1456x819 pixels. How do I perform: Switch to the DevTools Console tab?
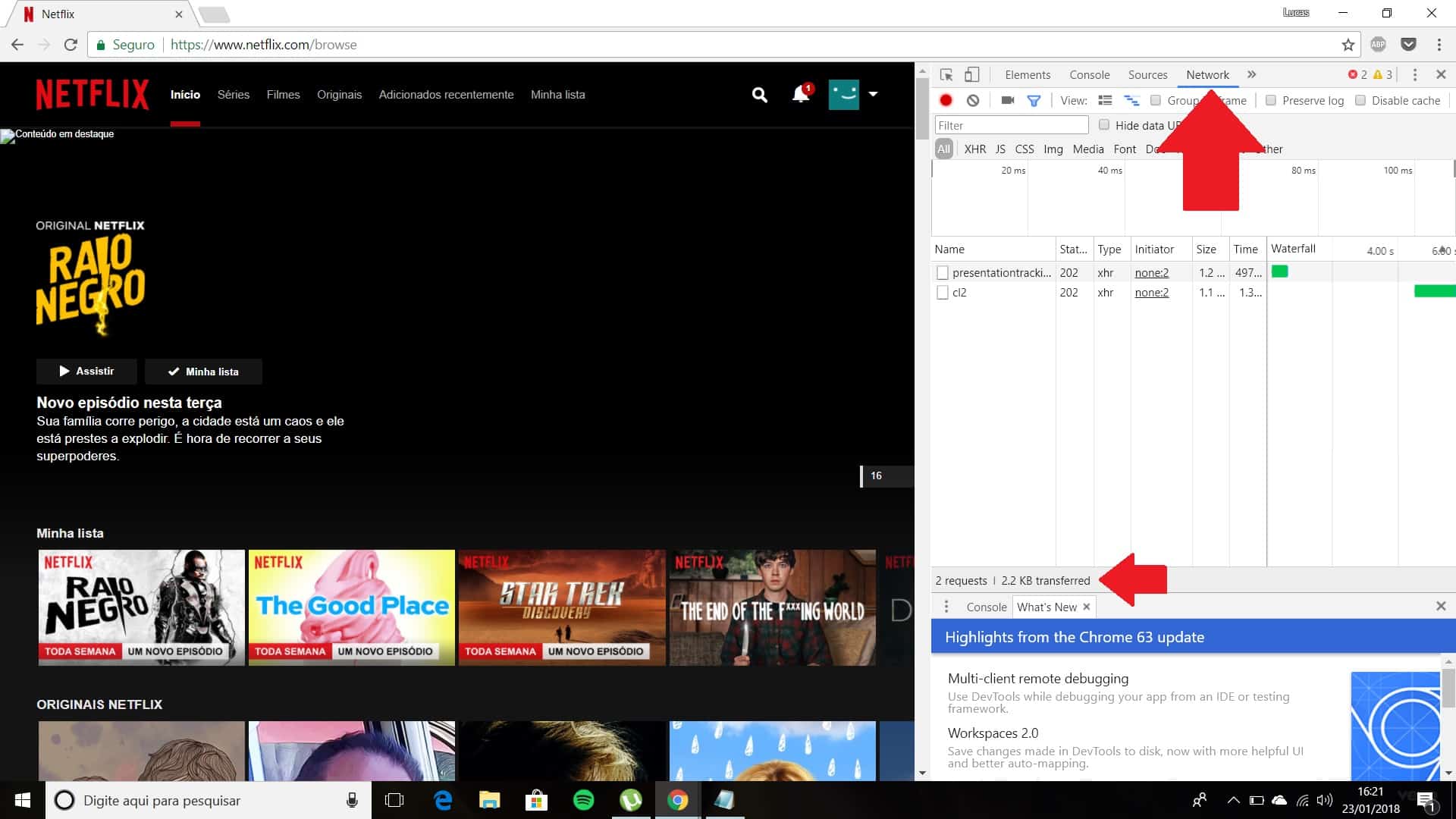[x=1090, y=74]
